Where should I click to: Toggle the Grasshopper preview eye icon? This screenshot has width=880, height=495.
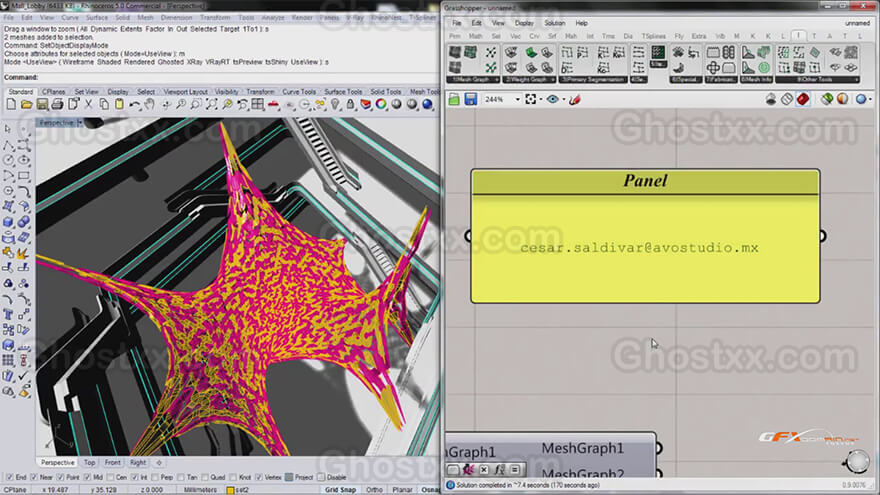pos(552,99)
